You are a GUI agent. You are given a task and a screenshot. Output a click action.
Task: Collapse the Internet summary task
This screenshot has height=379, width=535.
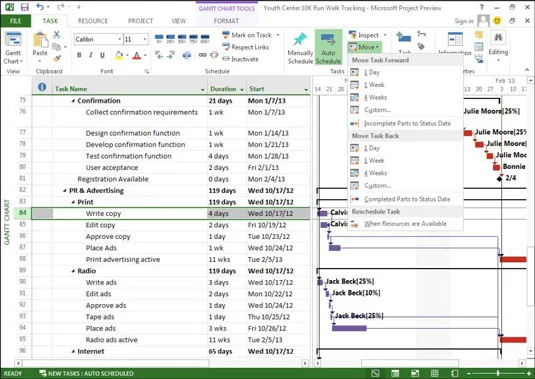coord(73,351)
